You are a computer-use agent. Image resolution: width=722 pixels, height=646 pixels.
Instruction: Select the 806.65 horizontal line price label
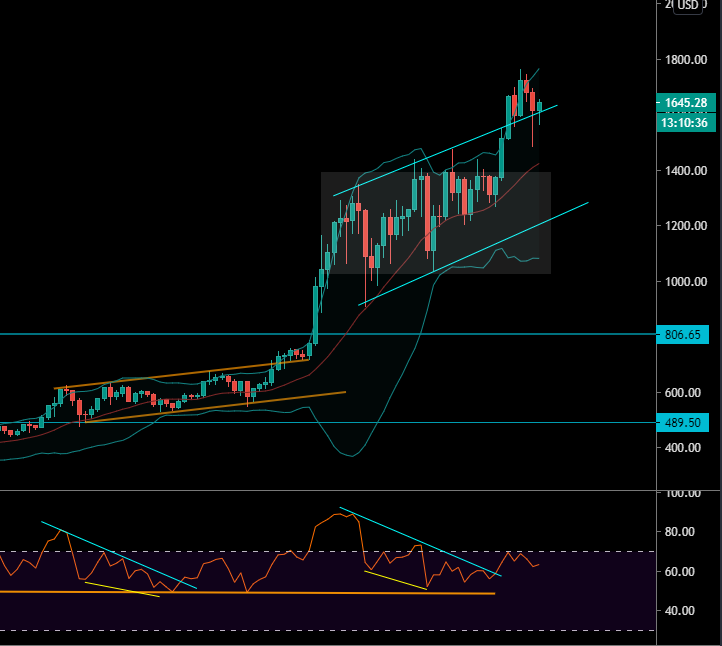(684, 334)
